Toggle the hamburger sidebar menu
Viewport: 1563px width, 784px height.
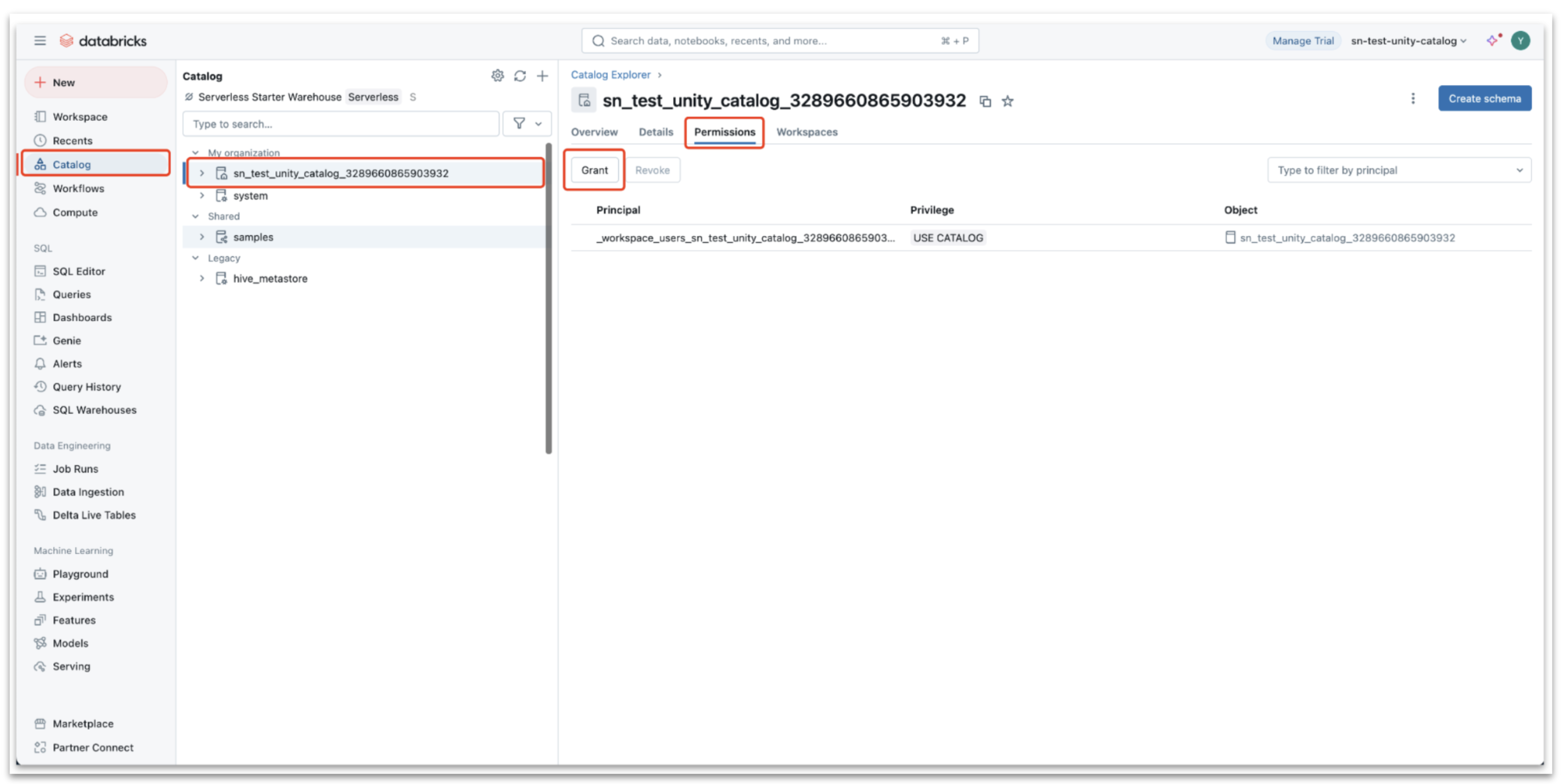pyautogui.click(x=40, y=41)
